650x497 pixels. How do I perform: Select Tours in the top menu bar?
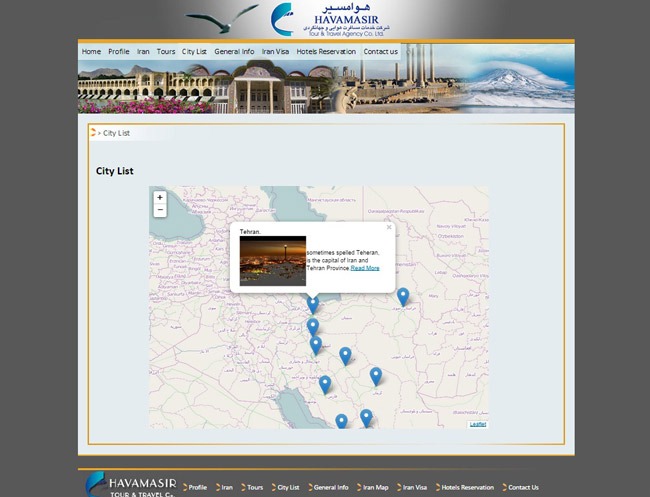(x=166, y=51)
